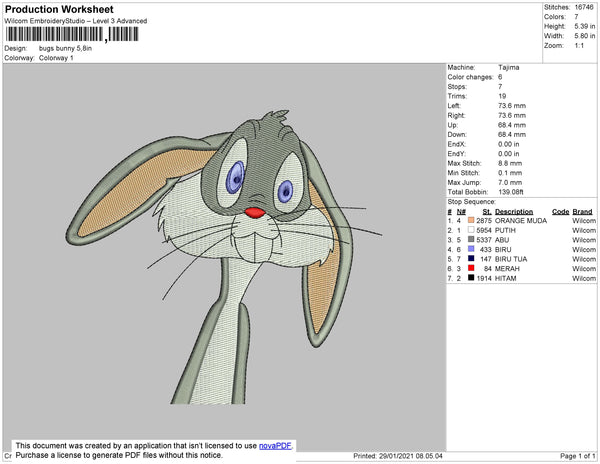Click the zoom value '1:1'
Viewport: 600px width, 464px height.
point(579,46)
